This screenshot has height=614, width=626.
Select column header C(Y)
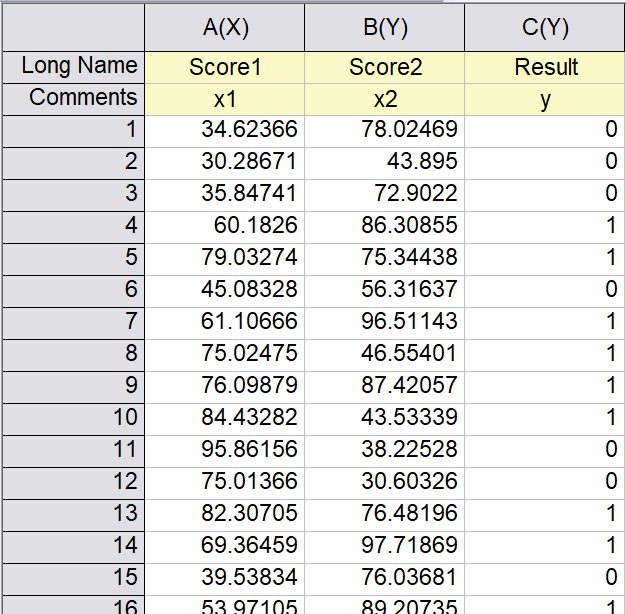click(x=545, y=28)
